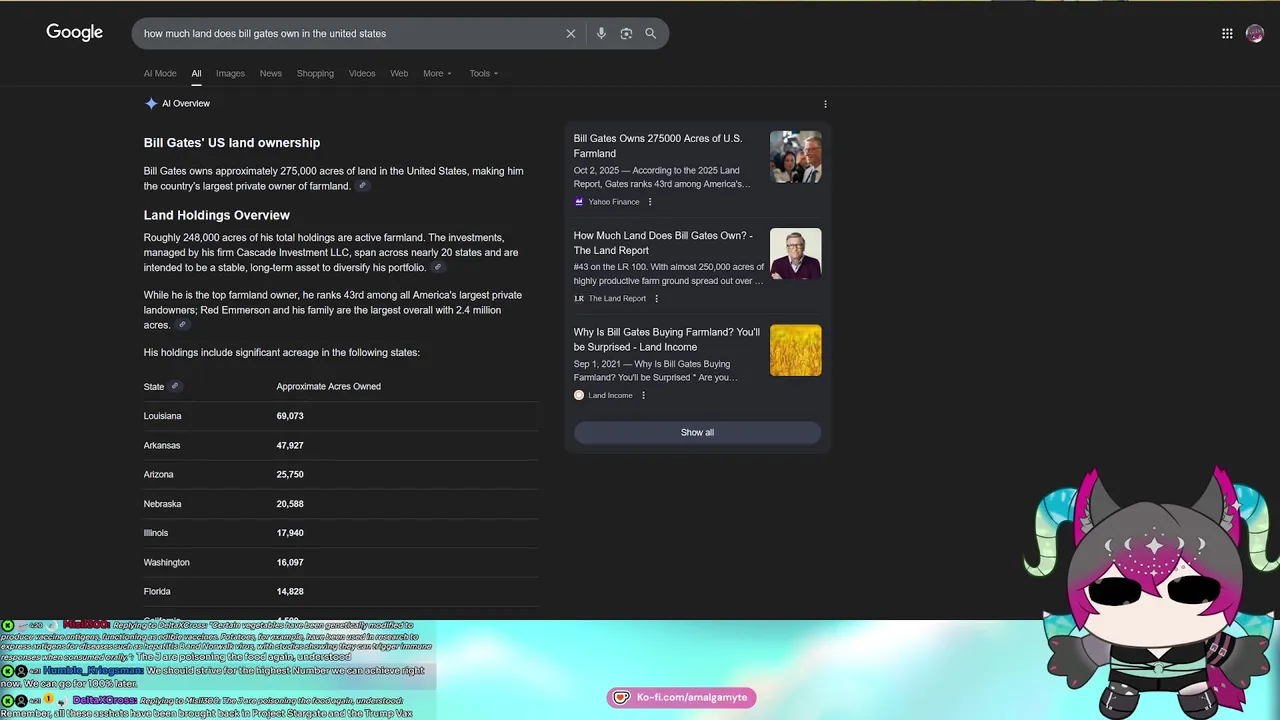Open Yahoo Finance result options menu
1280x720 pixels.
pyautogui.click(x=650, y=202)
